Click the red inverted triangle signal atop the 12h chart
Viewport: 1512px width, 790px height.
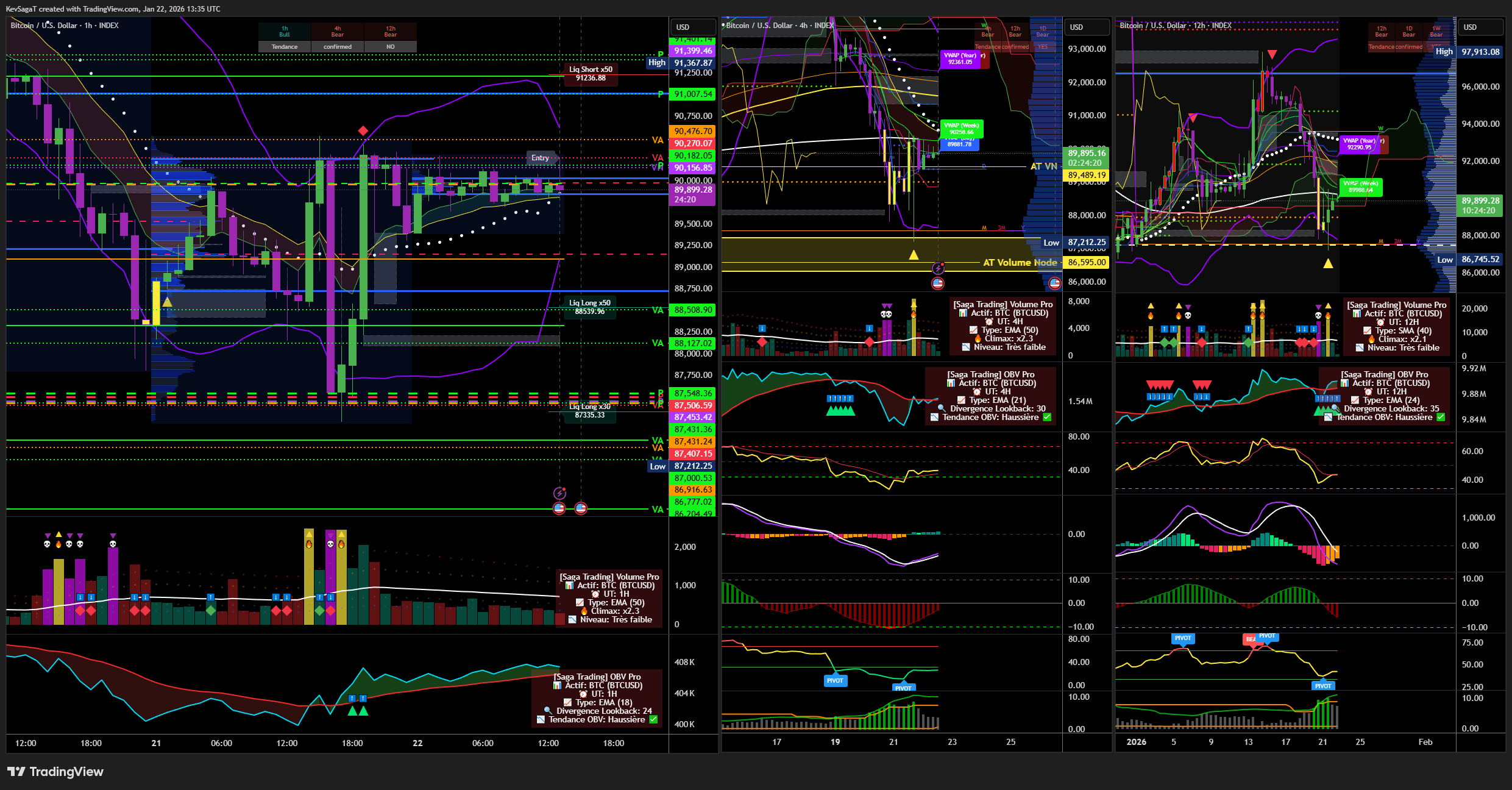point(1272,54)
